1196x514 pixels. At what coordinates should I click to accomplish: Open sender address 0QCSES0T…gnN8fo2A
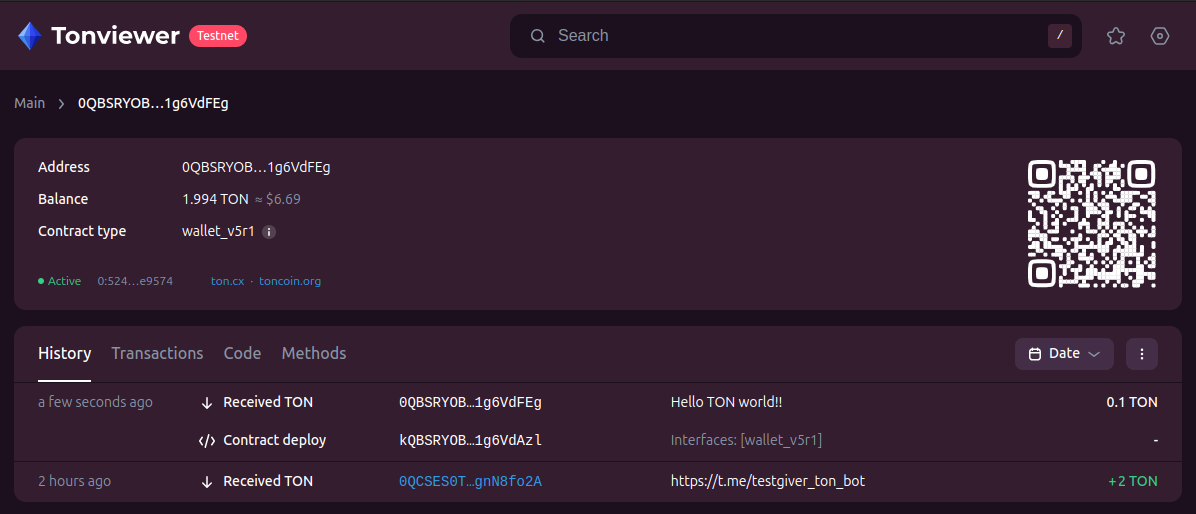click(471, 481)
